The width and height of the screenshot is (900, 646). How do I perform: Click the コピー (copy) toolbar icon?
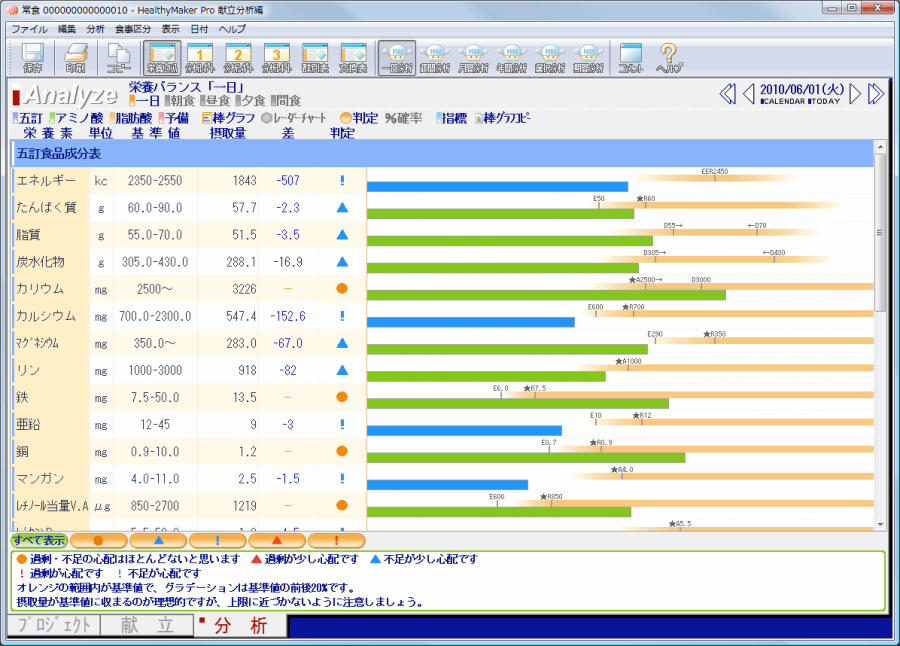(119, 58)
